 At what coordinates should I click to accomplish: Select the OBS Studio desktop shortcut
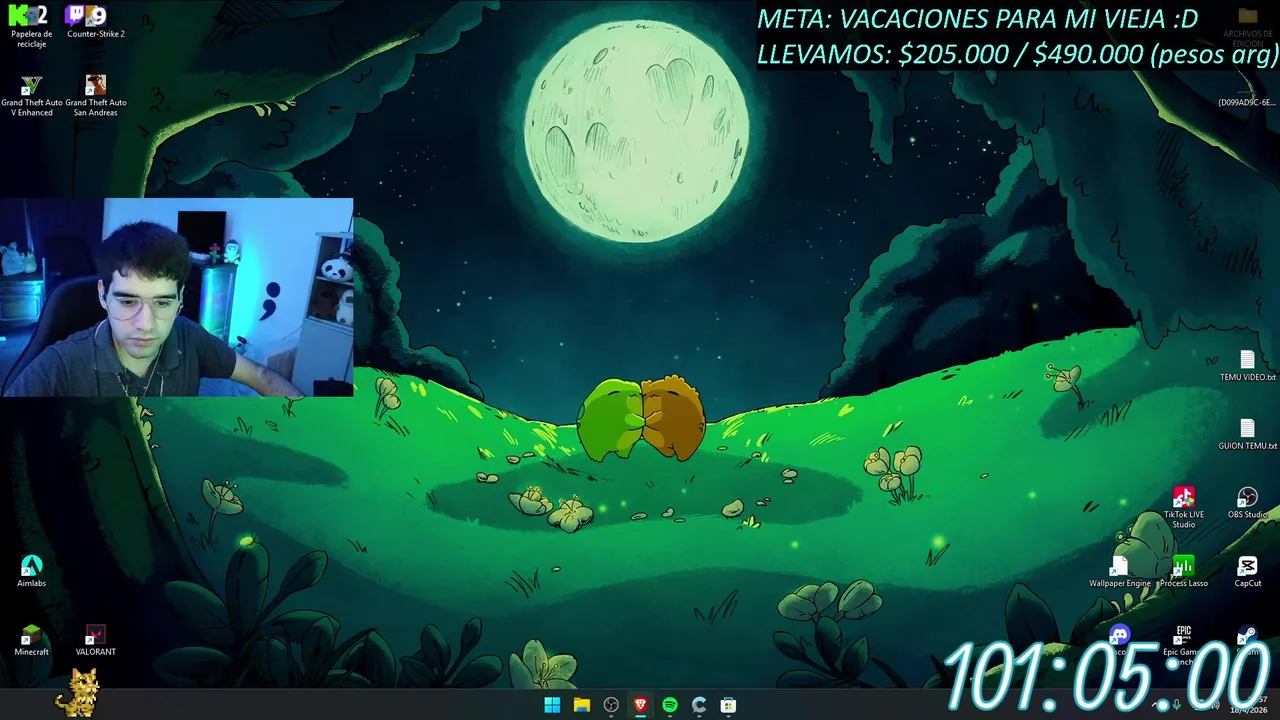pyautogui.click(x=1247, y=503)
